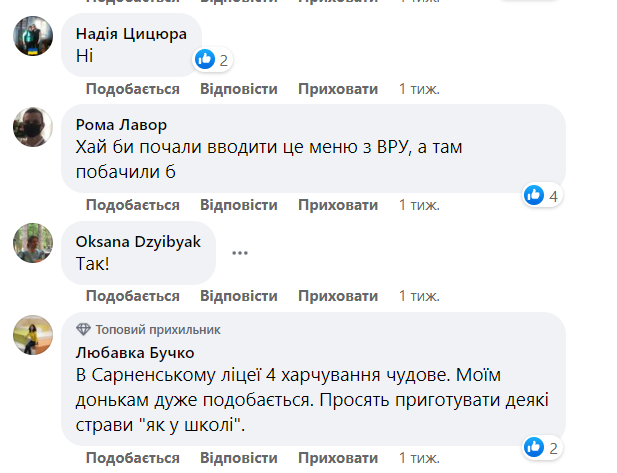Reply to Любавка Бучко's comment via Відповісти
Image resolution: width=617 pixels, height=473 pixels.
[x=238, y=458]
